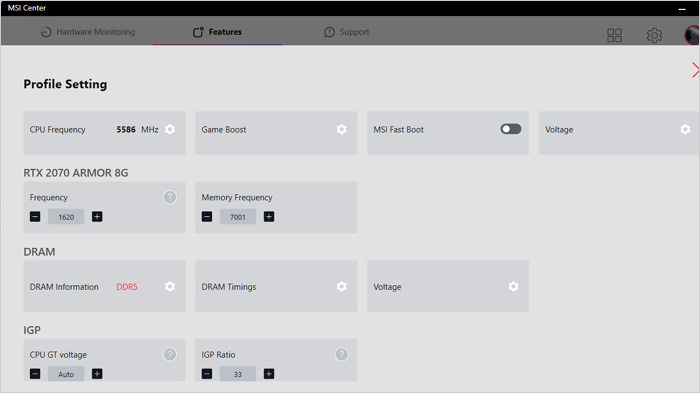Click Memory Frequency value field 7001
The width and height of the screenshot is (700, 393).
tap(238, 217)
